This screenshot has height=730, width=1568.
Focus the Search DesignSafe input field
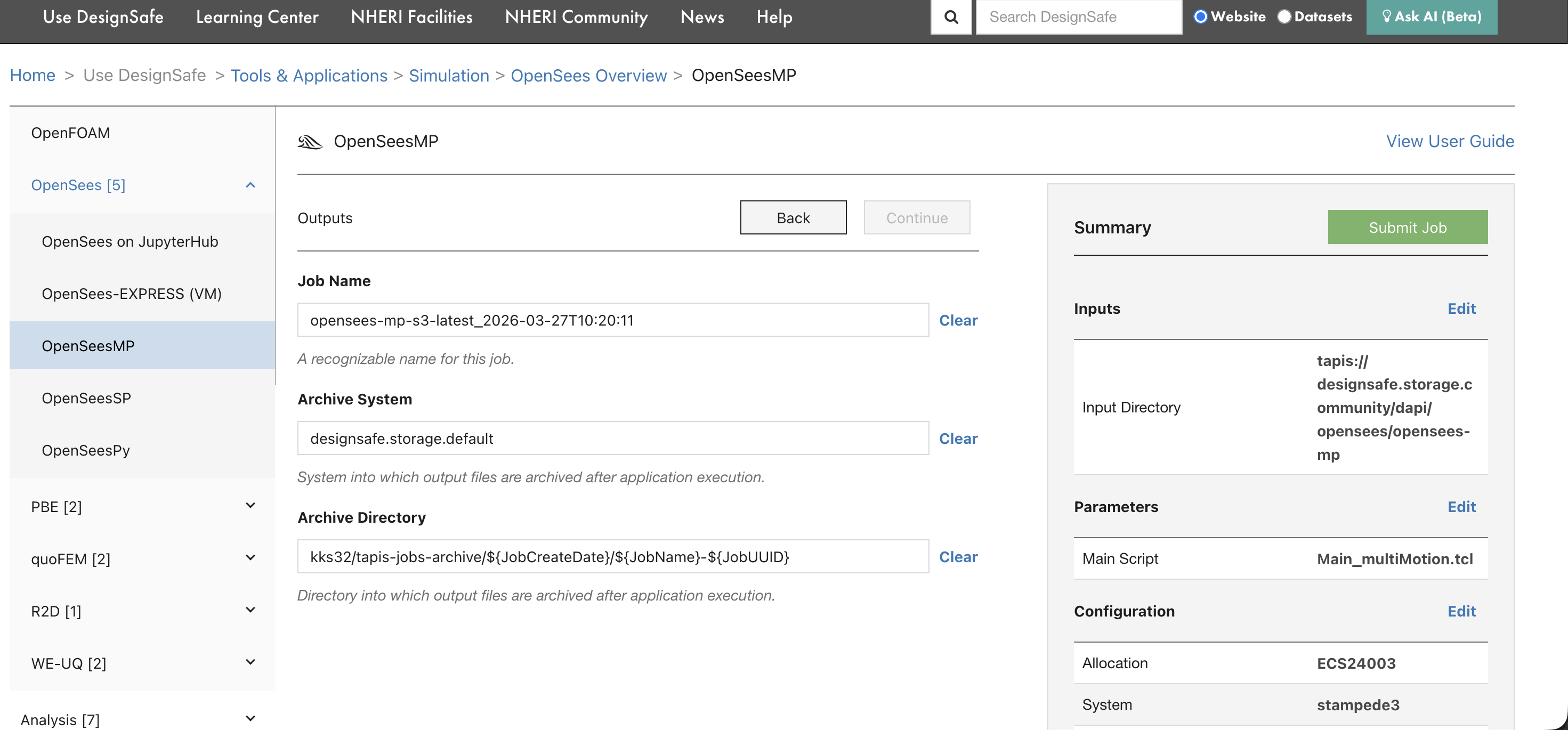pyautogui.click(x=1079, y=17)
